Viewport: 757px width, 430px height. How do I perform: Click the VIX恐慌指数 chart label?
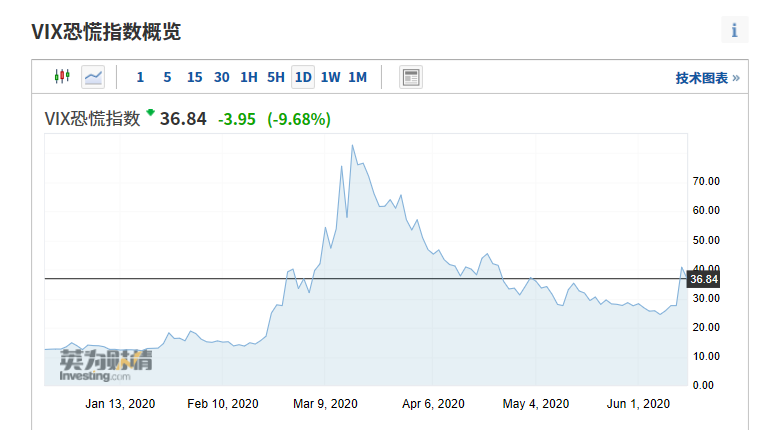tap(92, 119)
